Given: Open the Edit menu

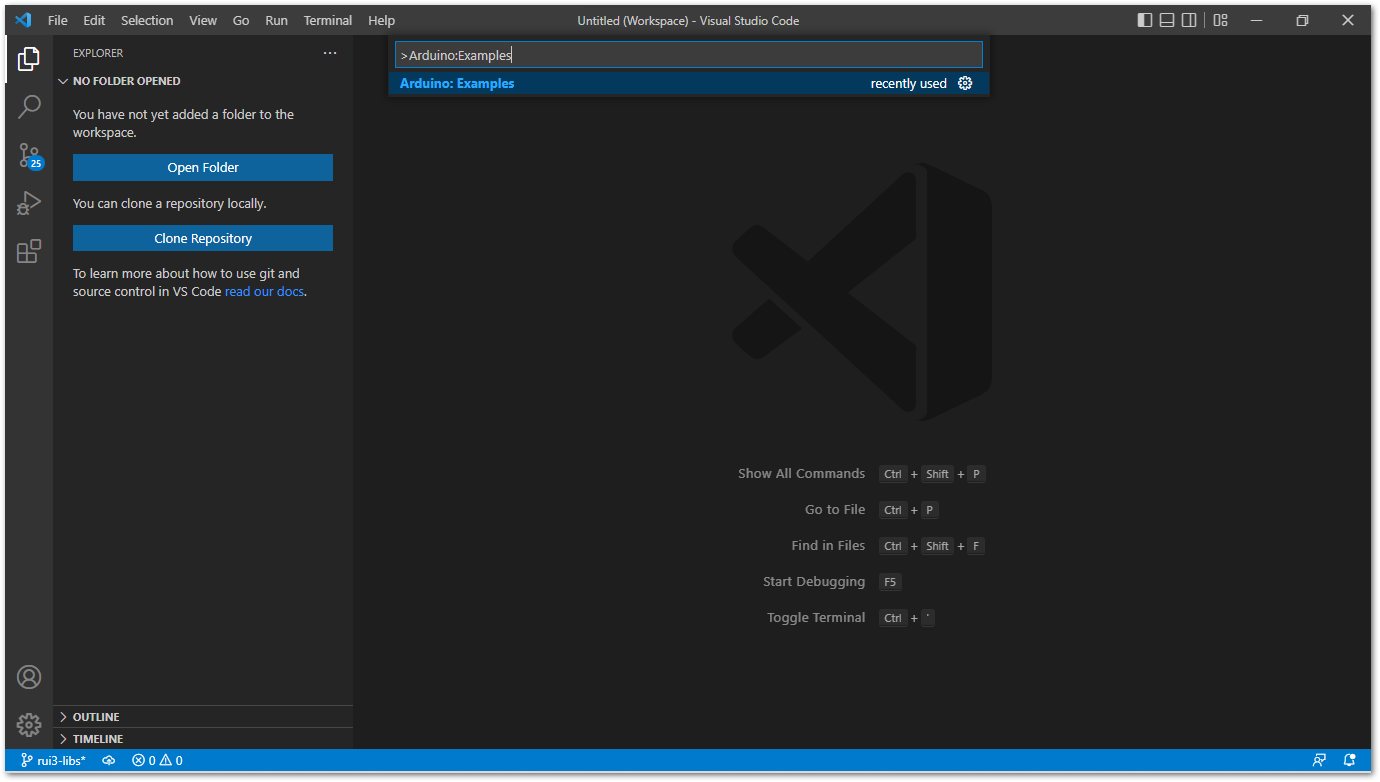Looking at the screenshot, I should pyautogui.click(x=94, y=20).
